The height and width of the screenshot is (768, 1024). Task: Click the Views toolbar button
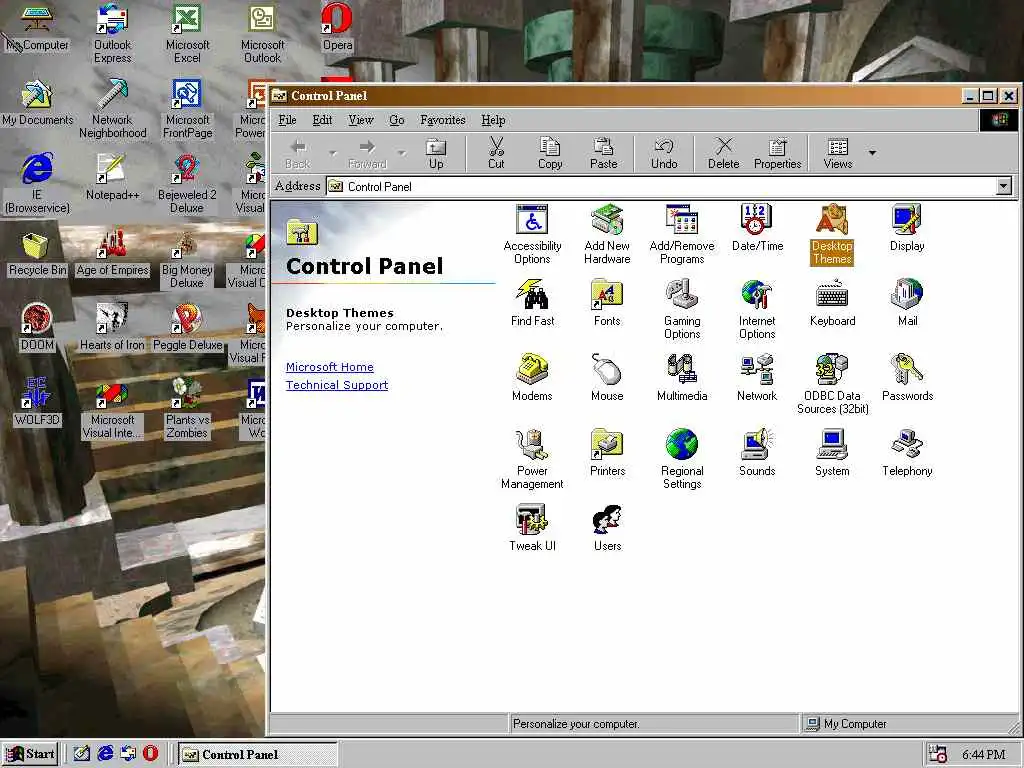coord(838,154)
